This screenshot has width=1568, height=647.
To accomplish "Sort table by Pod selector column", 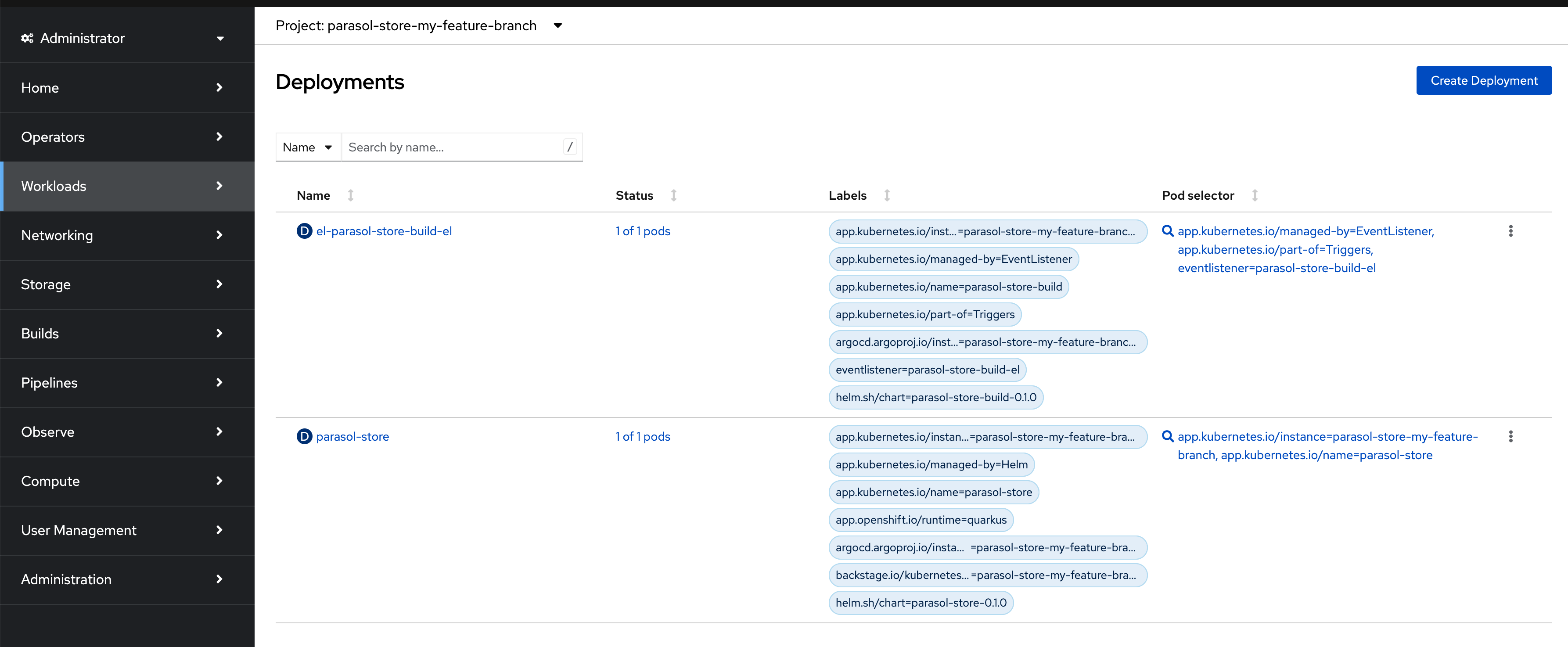I will tap(1209, 195).
